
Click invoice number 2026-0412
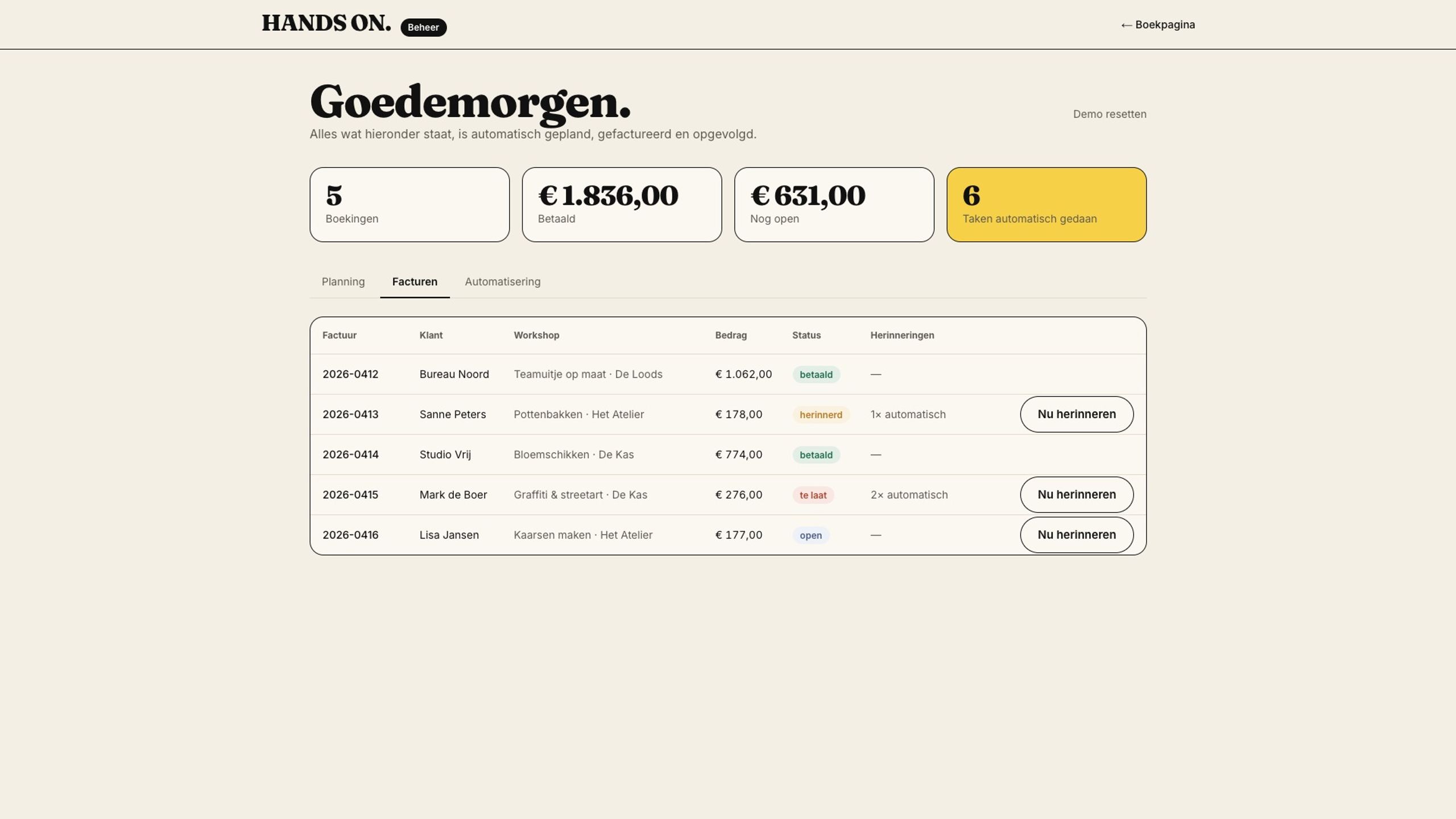click(x=350, y=374)
